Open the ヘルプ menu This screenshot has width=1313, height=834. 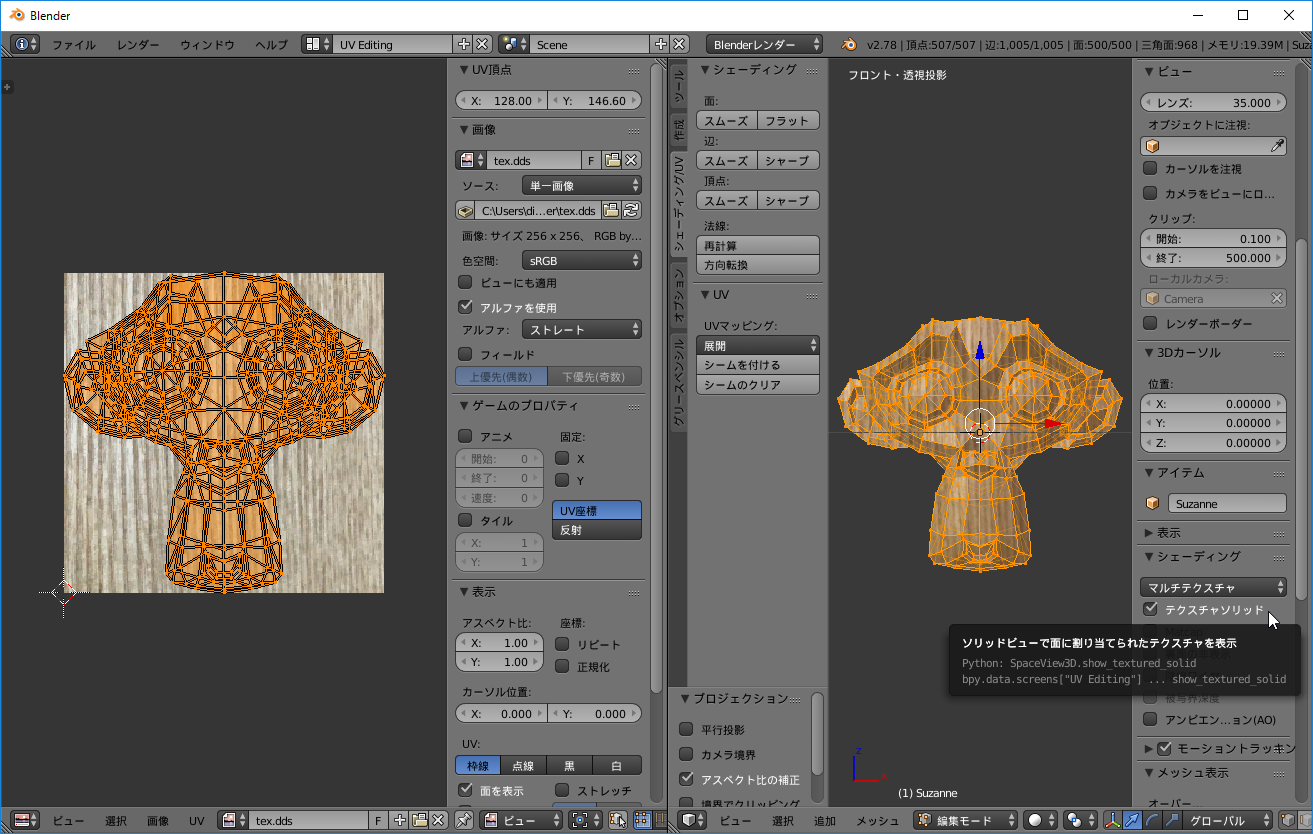pos(271,44)
